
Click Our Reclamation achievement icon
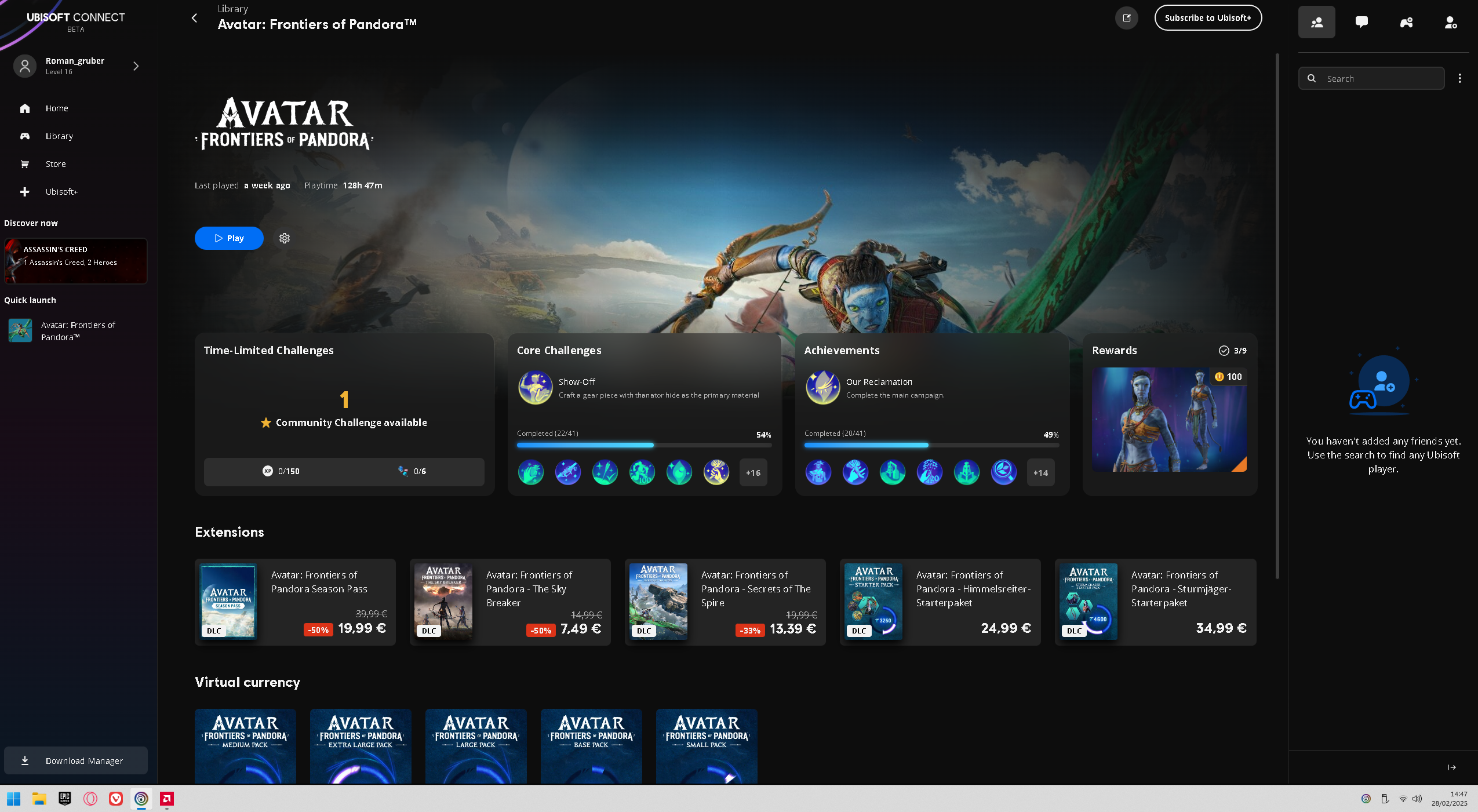822,388
